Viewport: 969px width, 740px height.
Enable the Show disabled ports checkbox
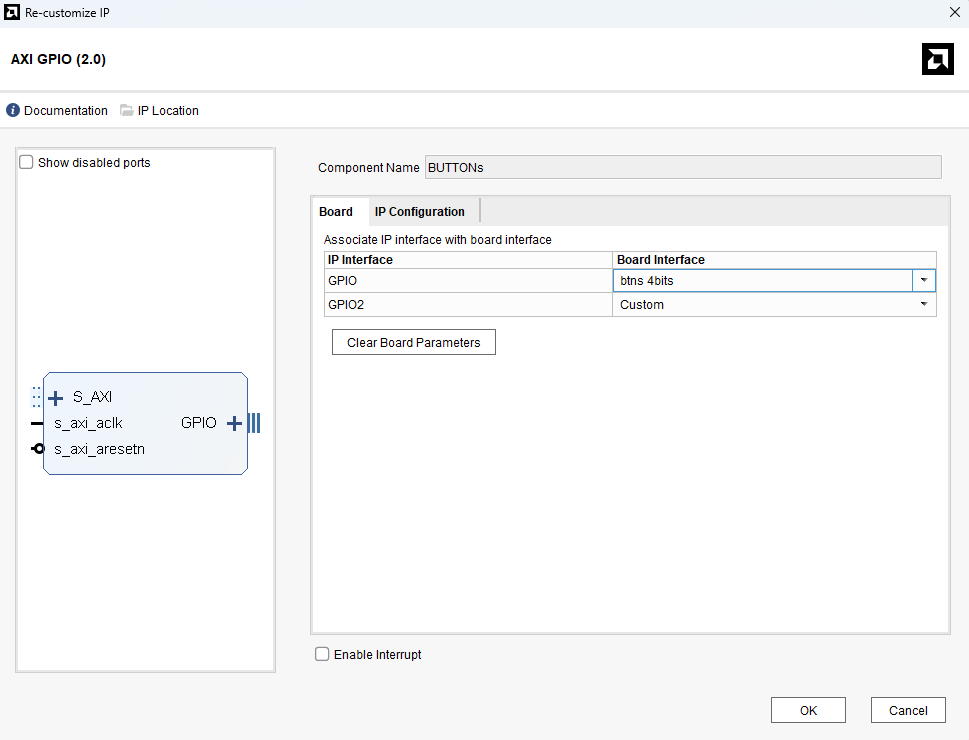coord(27,163)
